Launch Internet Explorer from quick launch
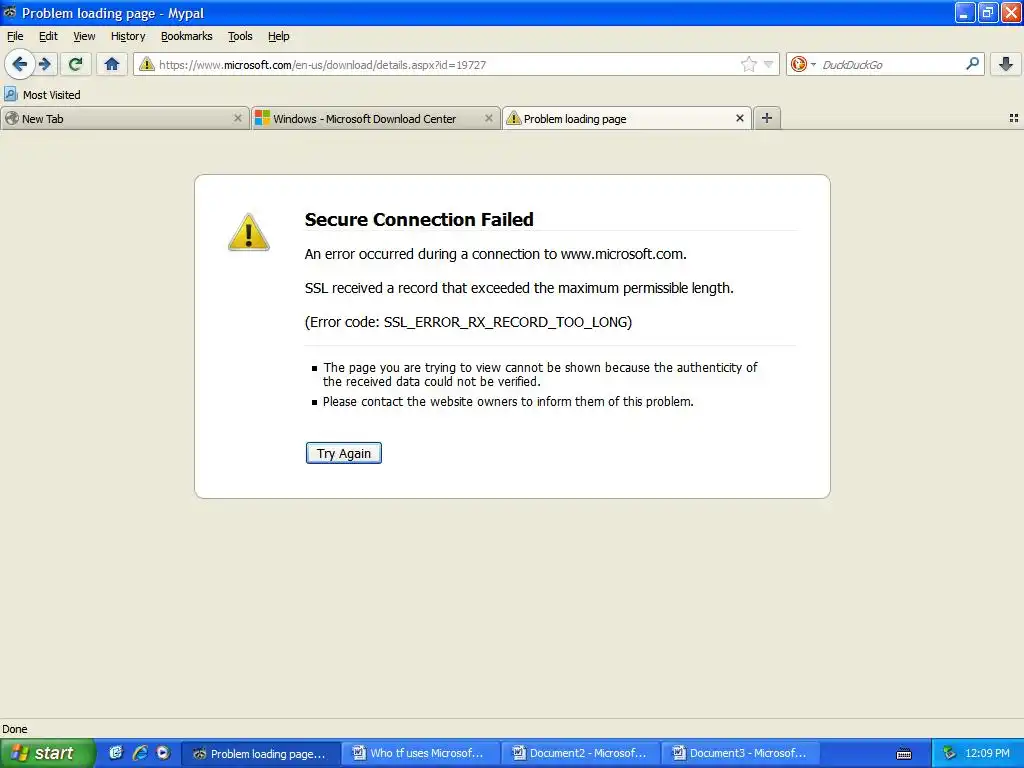The height and width of the screenshot is (768, 1024). [140, 753]
